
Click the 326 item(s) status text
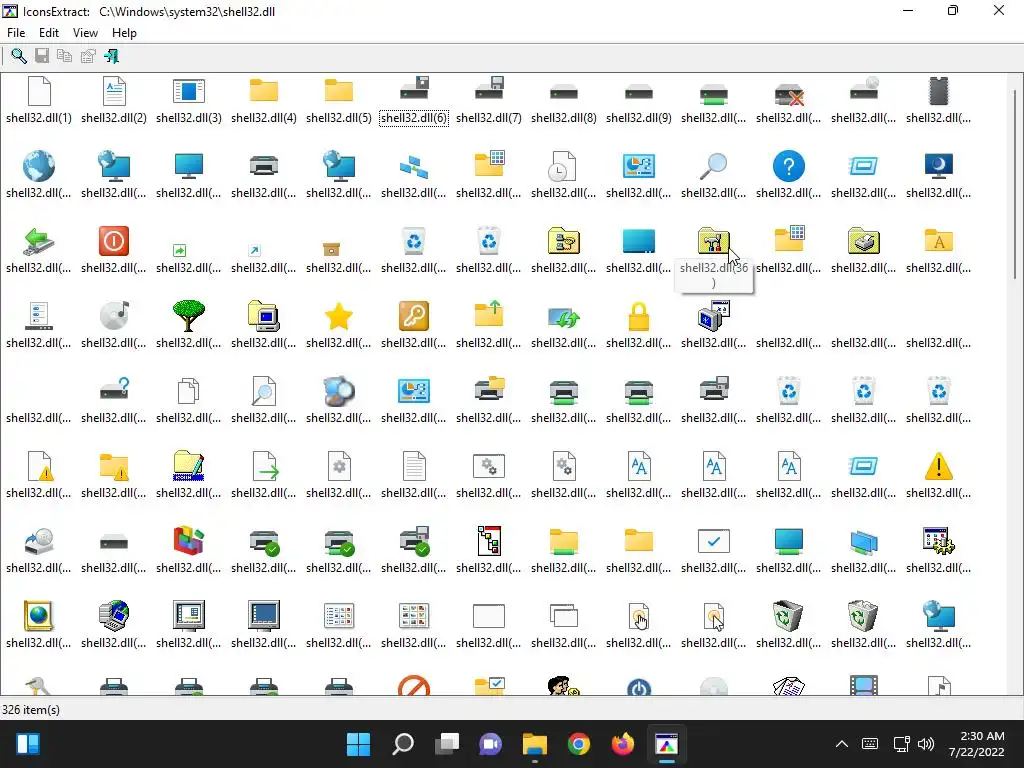coord(31,710)
